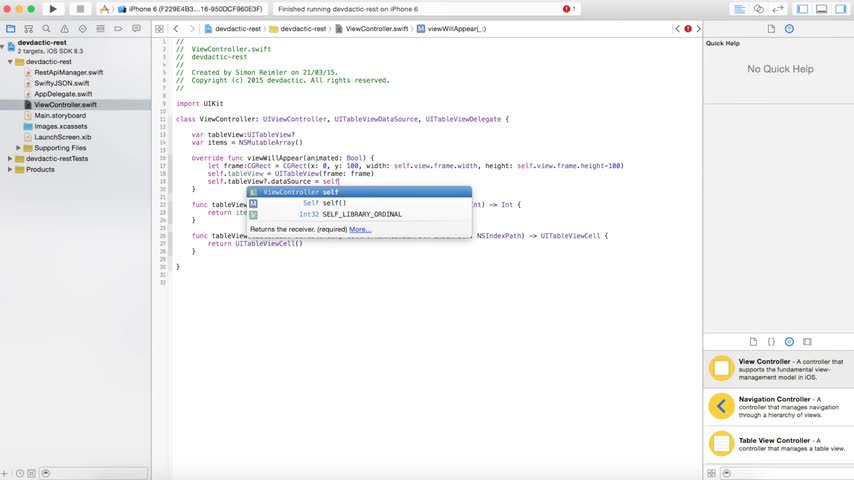Show the Object library

tap(789, 342)
